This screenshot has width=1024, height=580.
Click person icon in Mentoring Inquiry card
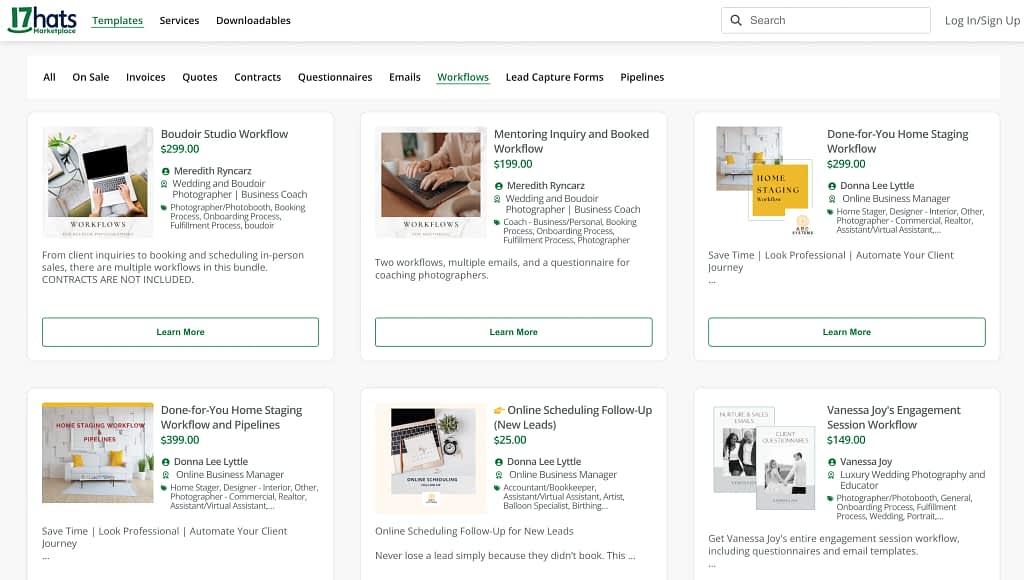pyautogui.click(x=498, y=186)
